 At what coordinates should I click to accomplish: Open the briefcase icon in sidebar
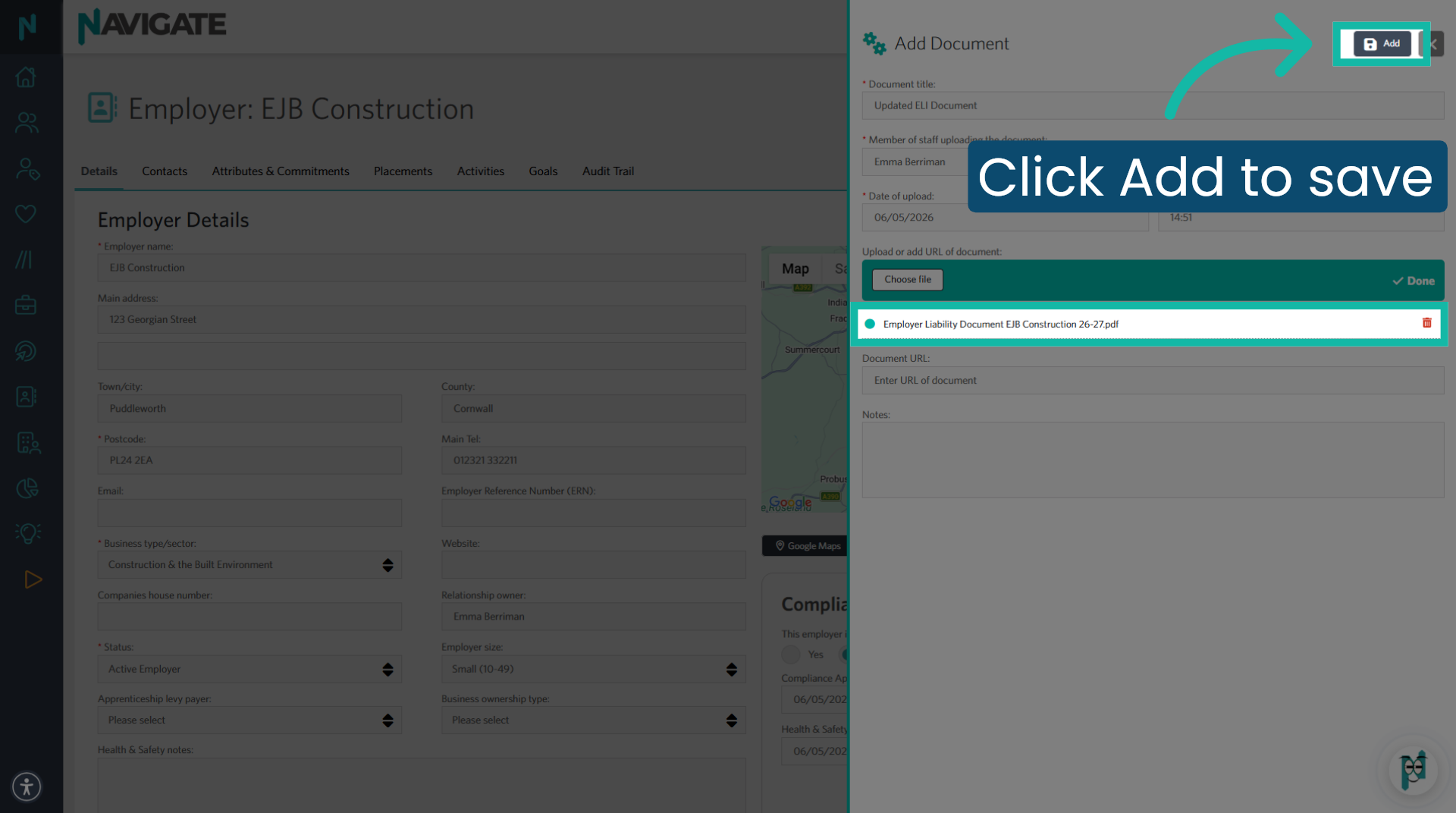click(x=26, y=305)
